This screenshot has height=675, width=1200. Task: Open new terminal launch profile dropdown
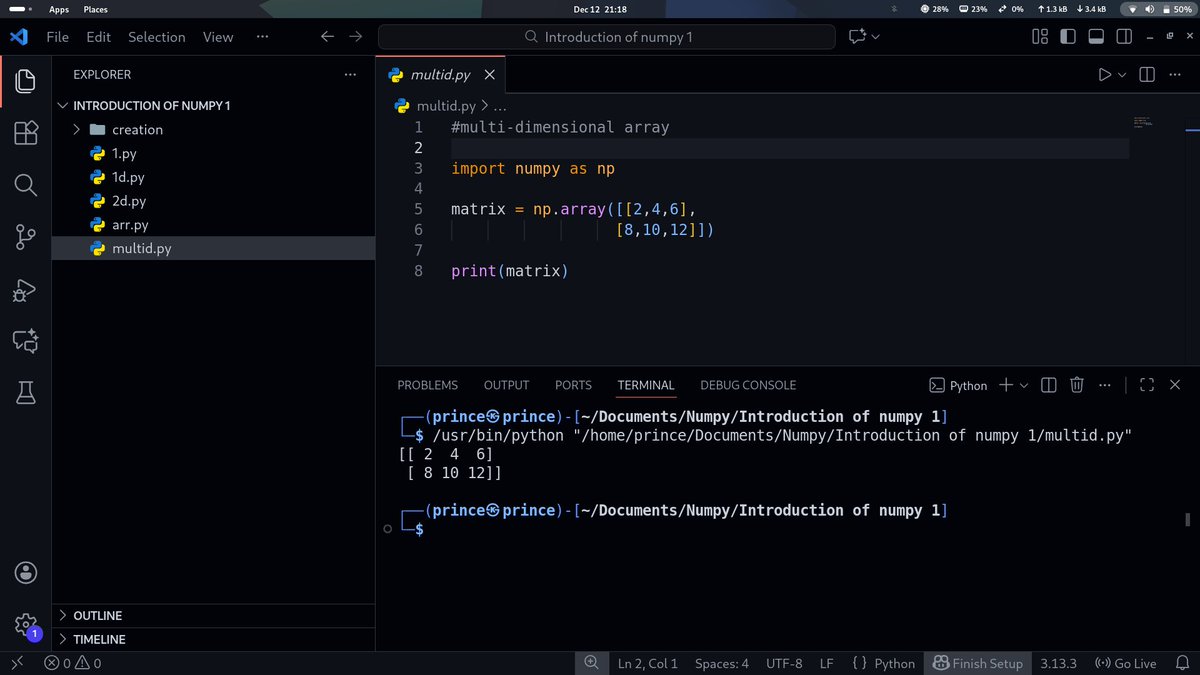click(1024, 385)
